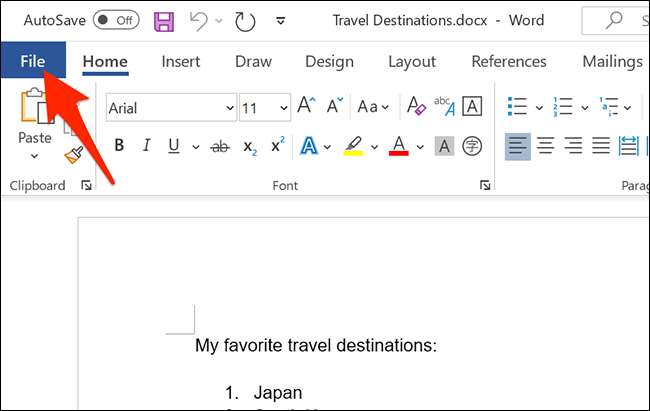
Task: Expand the Paste options arrow
Action: [35, 156]
